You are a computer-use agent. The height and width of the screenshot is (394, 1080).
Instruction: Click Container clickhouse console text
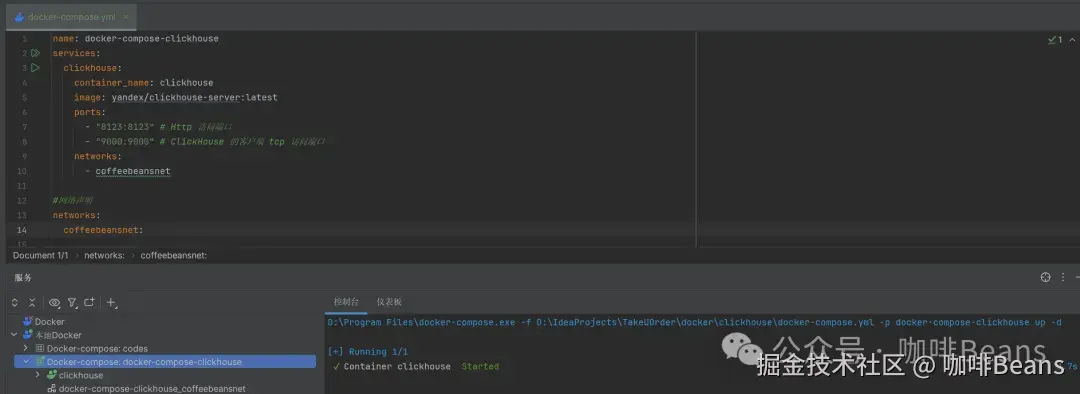(397, 366)
